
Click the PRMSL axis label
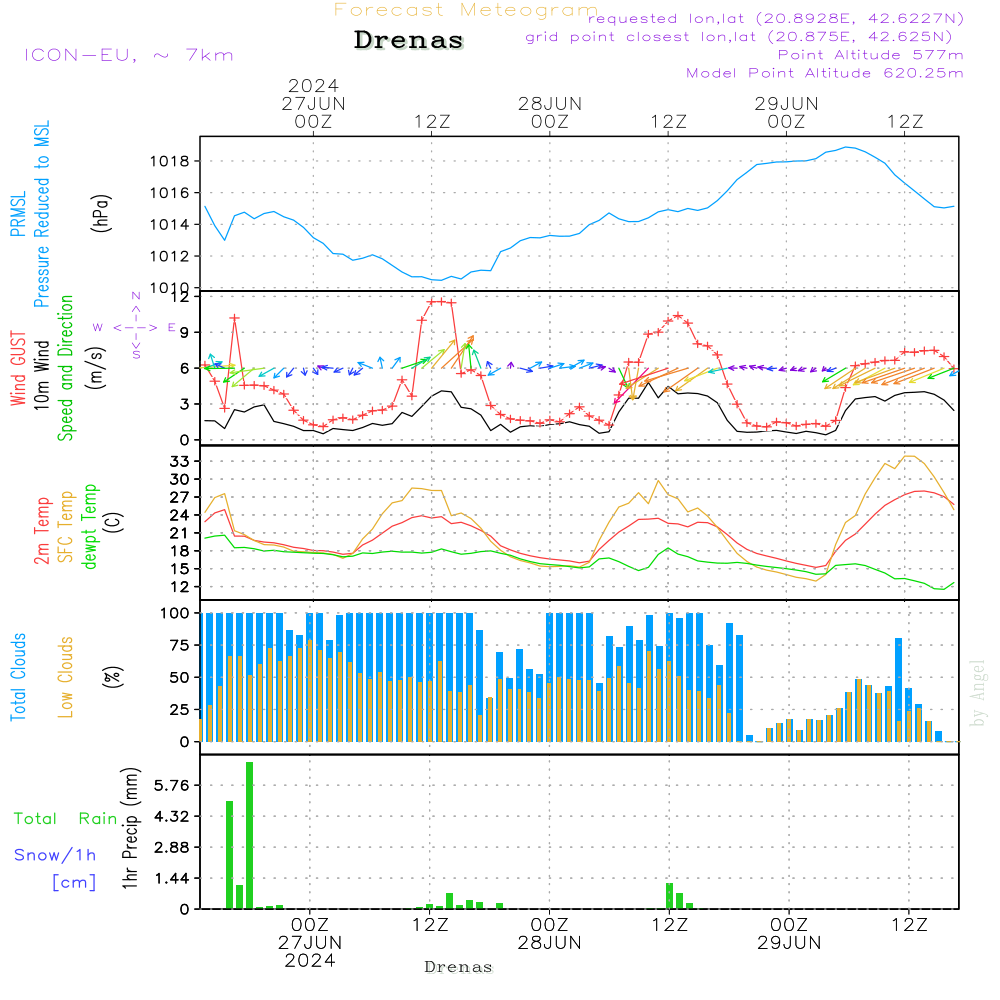(x=19, y=214)
